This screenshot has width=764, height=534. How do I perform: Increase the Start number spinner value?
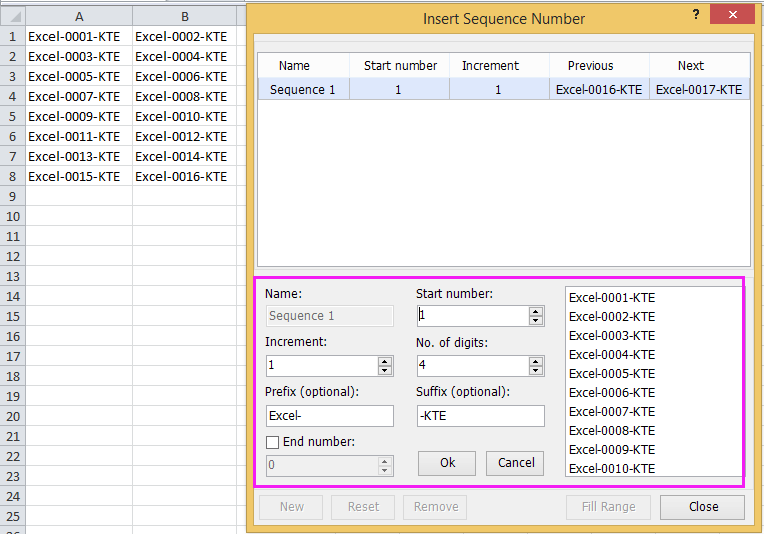(536, 311)
